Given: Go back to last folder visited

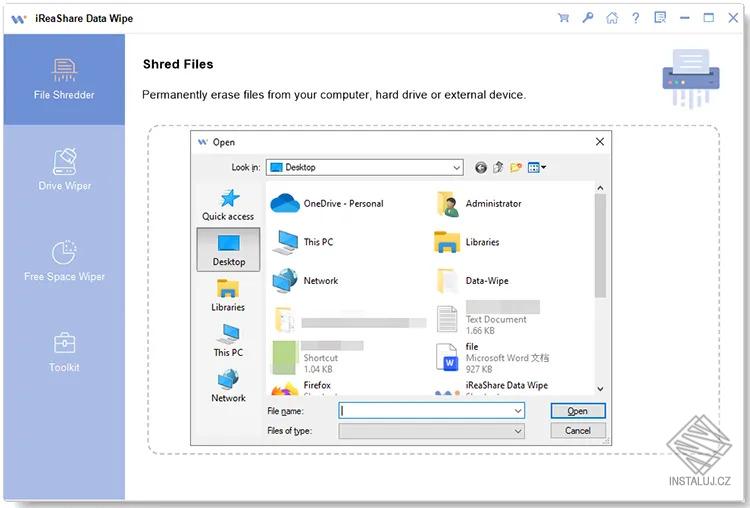Looking at the screenshot, I should tap(481, 167).
